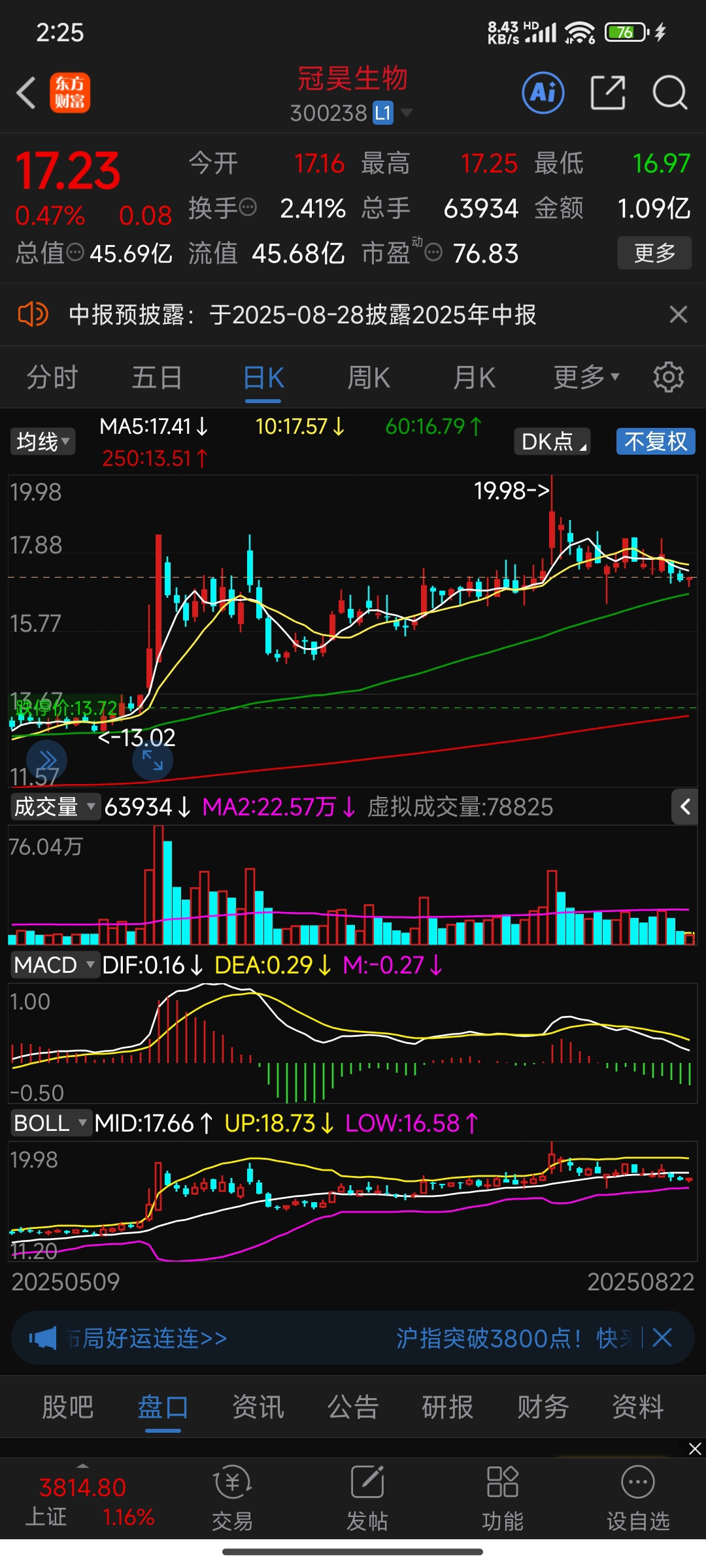Select the 盘口 tab

[x=163, y=1407]
